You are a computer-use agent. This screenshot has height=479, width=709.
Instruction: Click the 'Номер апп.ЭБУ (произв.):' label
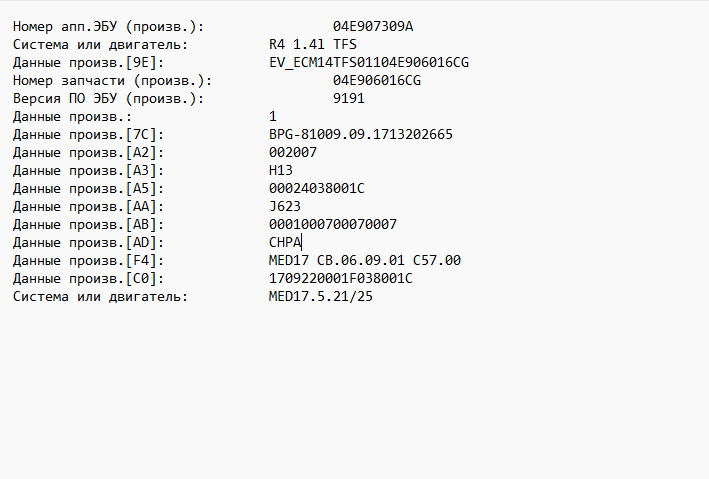(x=108, y=26)
